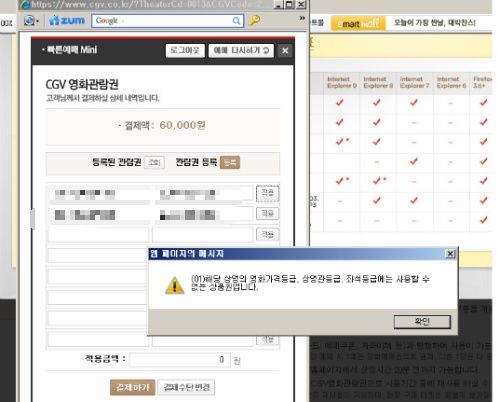Close the 빠른예매 Mini panel with X

coord(285,51)
